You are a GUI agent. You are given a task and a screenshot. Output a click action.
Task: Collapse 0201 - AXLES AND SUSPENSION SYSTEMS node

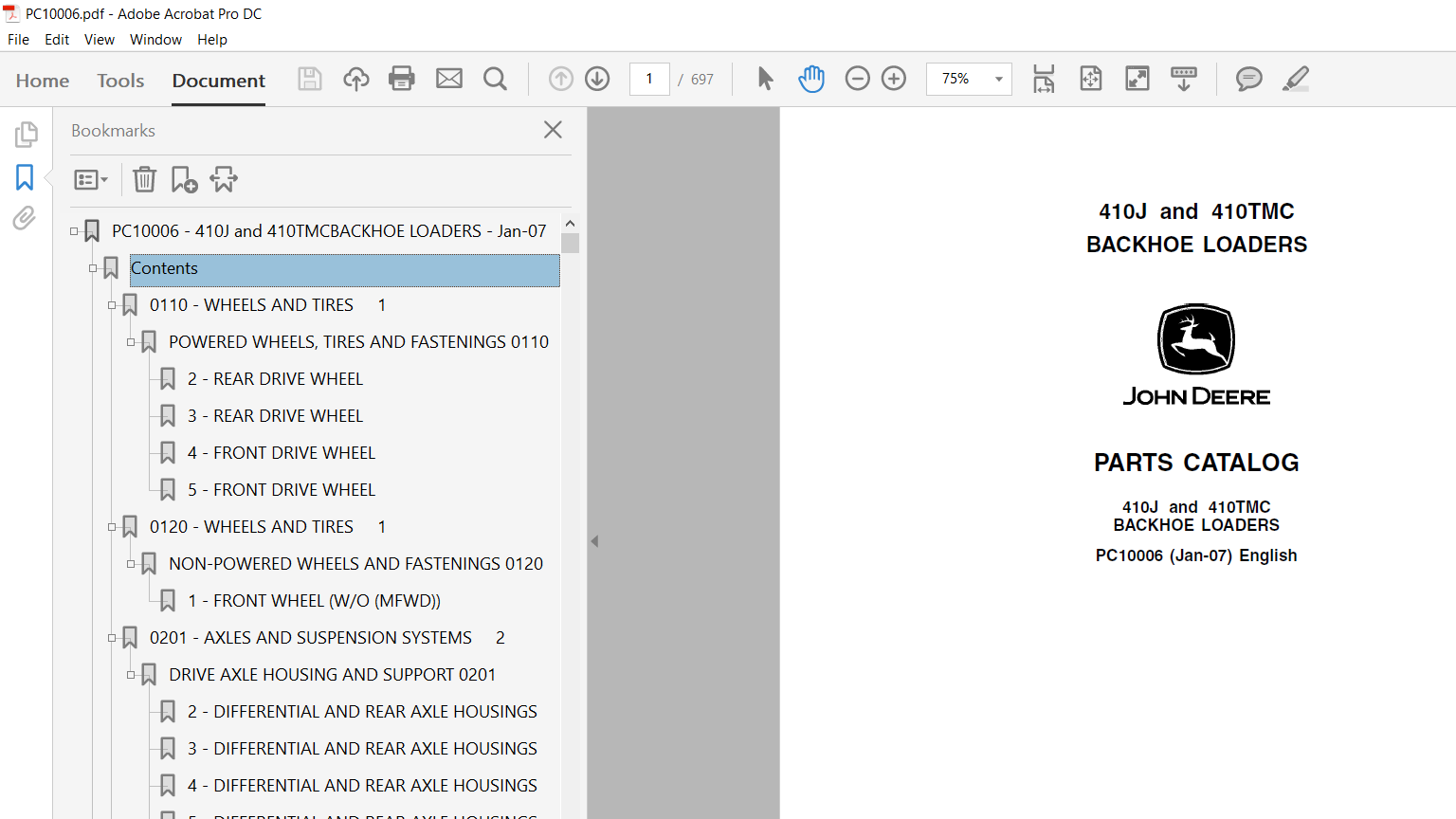tap(112, 638)
